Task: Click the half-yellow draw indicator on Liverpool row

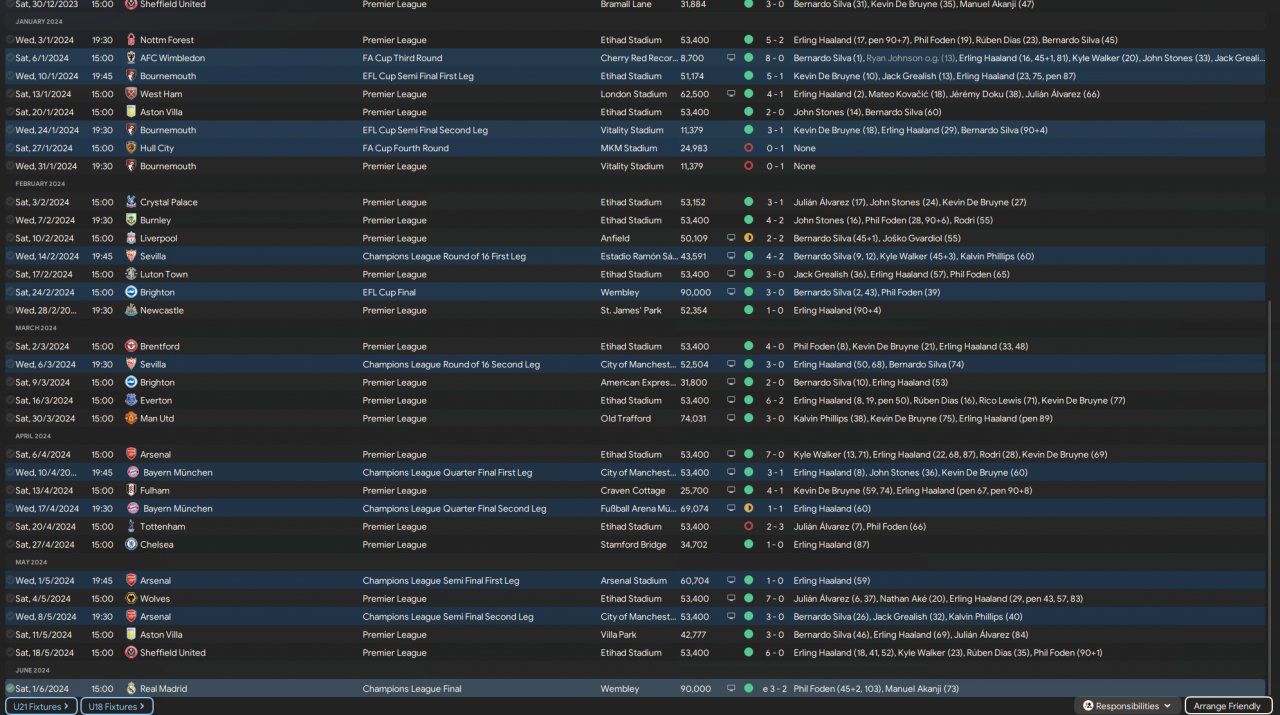Action: [748, 238]
